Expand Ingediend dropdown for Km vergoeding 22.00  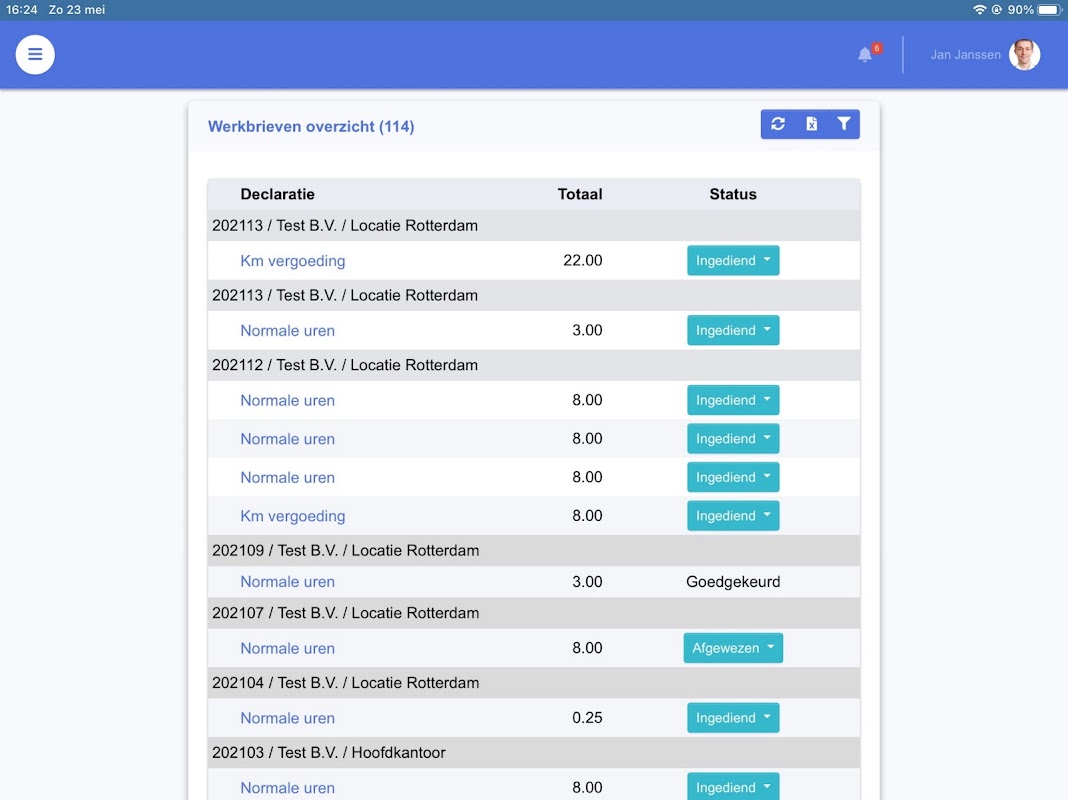(733, 261)
